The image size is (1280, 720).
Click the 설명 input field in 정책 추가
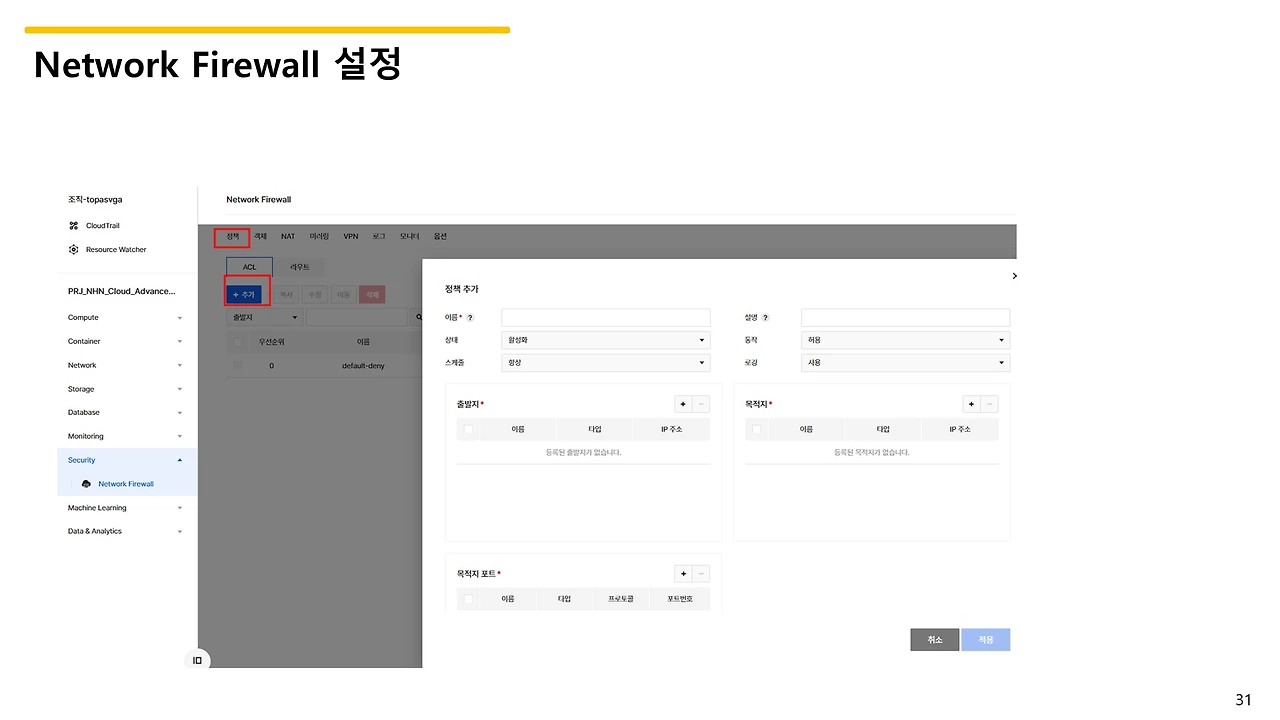(905, 318)
